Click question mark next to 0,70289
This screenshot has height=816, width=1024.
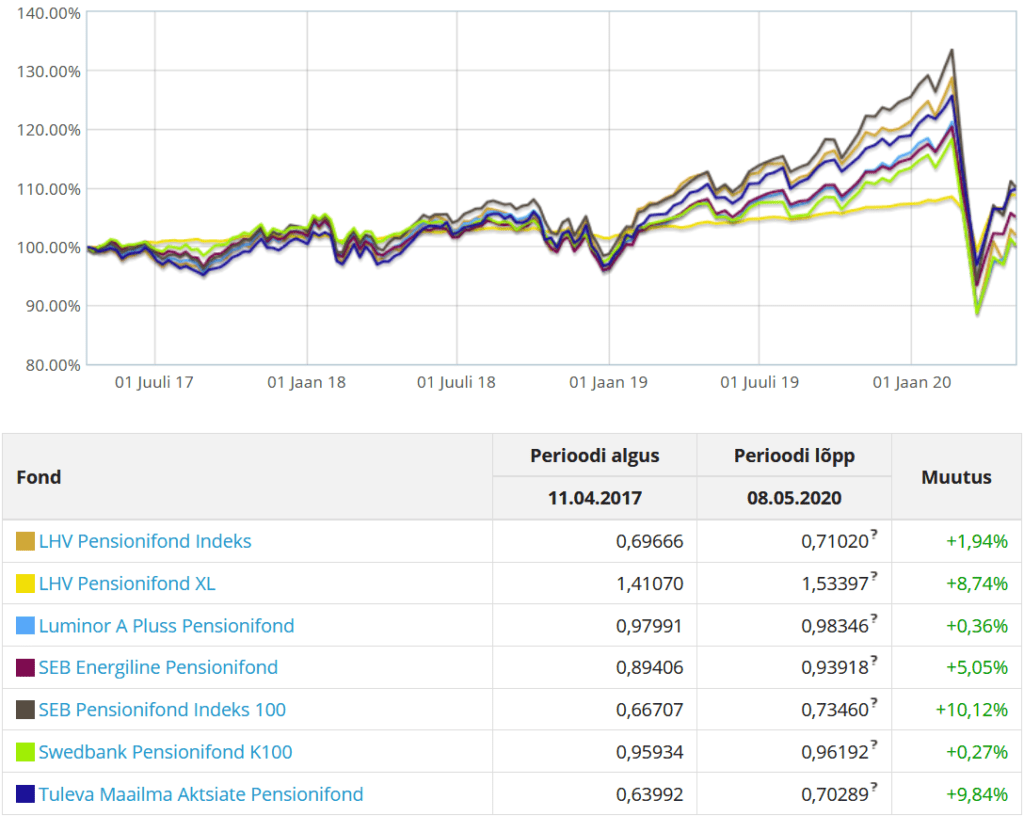tap(874, 787)
